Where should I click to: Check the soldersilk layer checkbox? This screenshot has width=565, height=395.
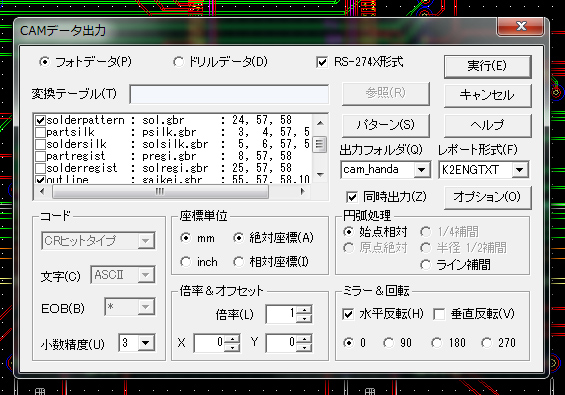[40, 144]
